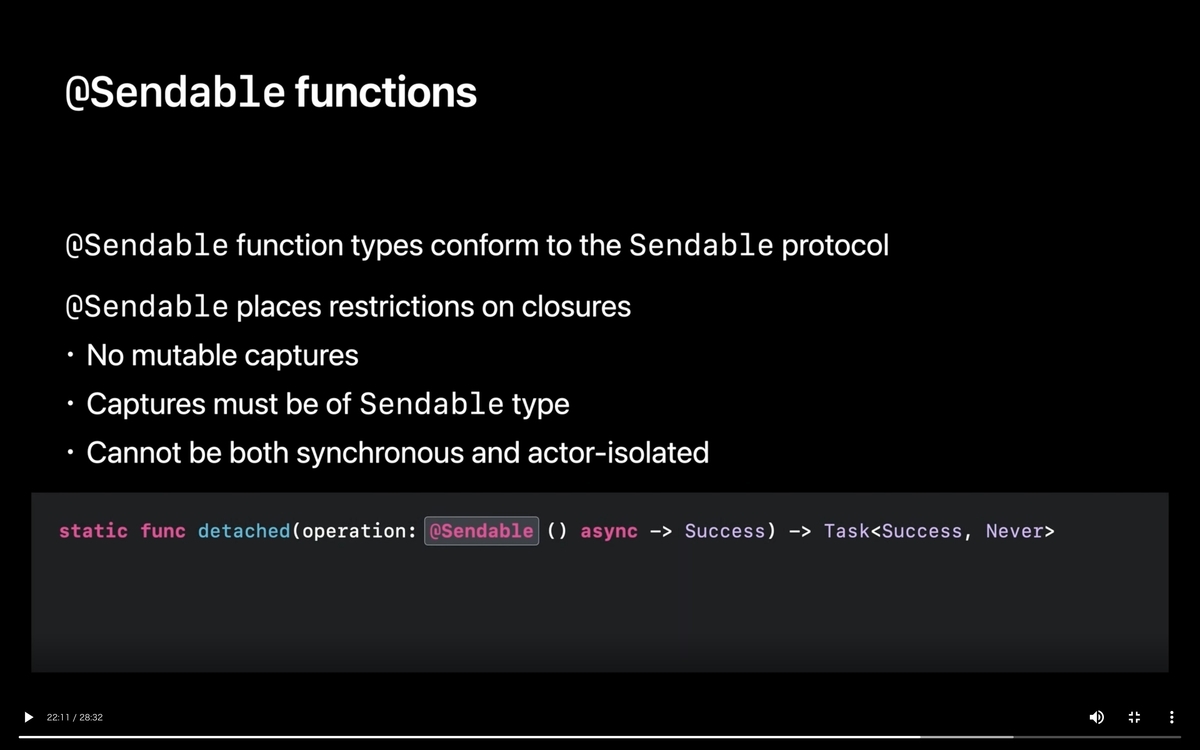
Task: Click the played portion of the progress bar
Action: 469,737
